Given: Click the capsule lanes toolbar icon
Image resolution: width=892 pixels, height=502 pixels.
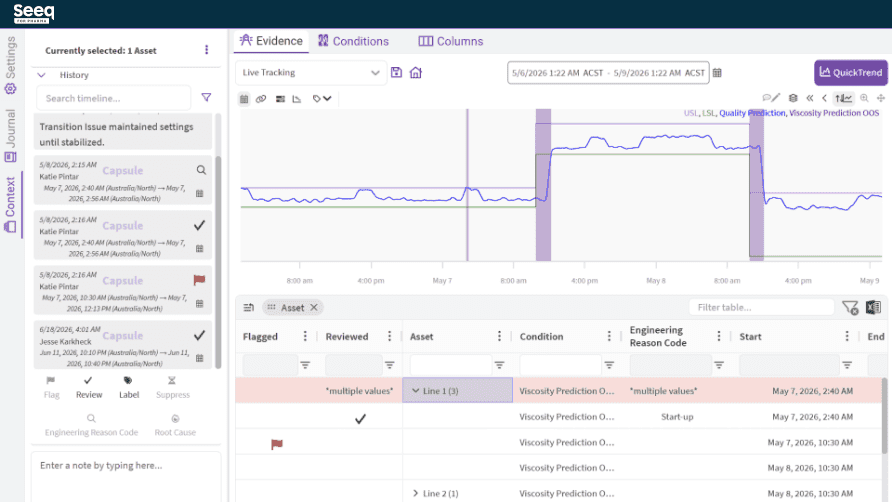Looking at the screenshot, I should [x=280, y=98].
